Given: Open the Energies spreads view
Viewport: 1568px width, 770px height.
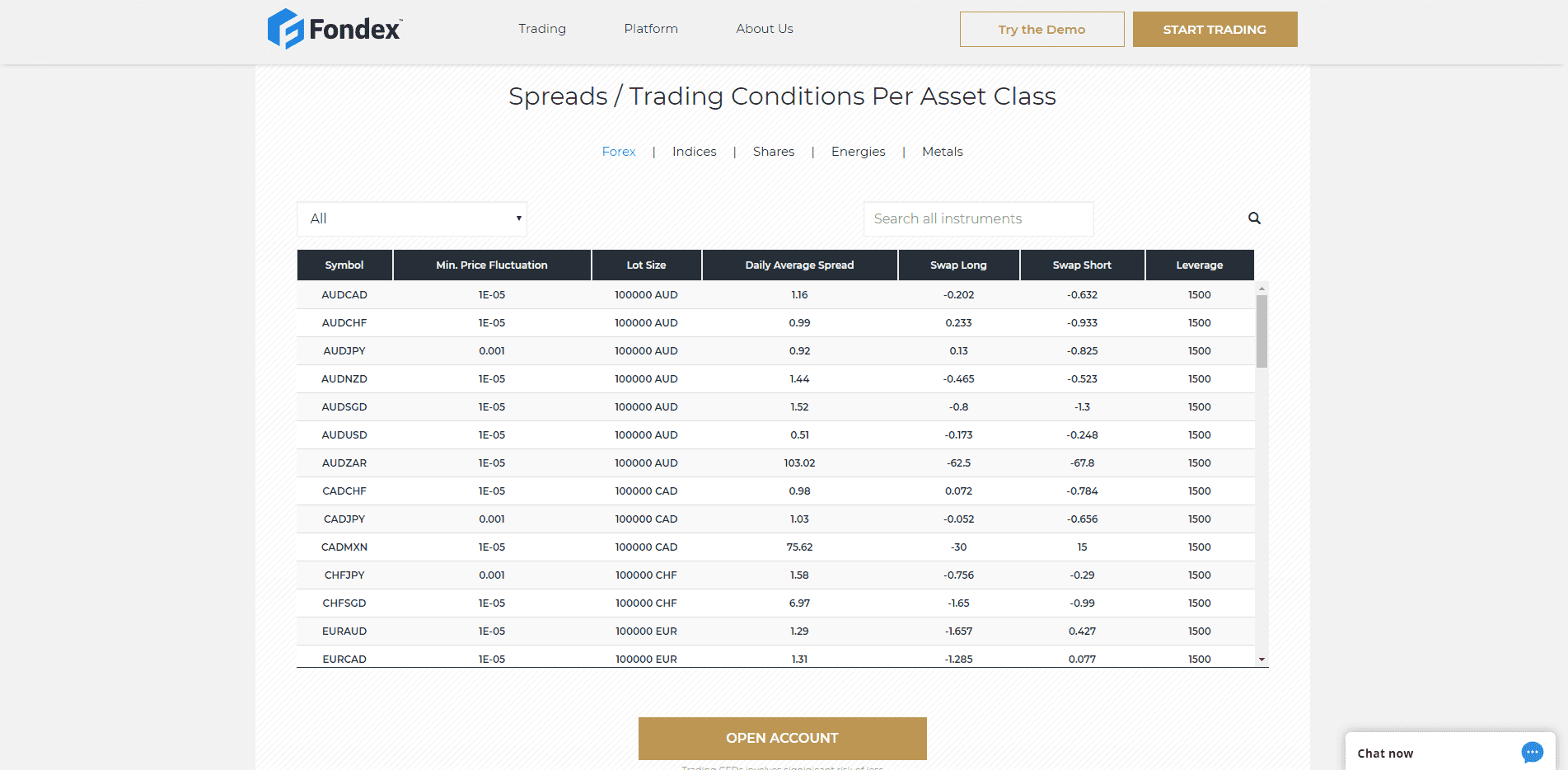Looking at the screenshot, I should click(858, 151).
